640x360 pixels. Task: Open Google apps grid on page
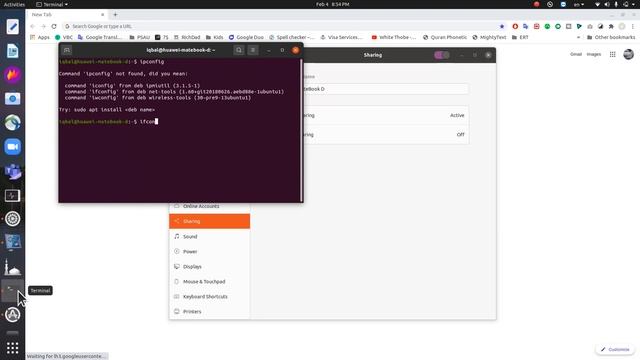(x=613, y=54)
